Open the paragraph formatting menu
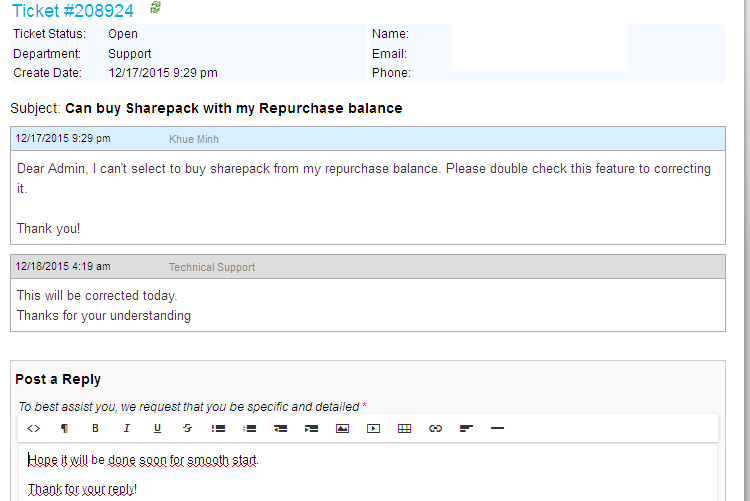 click(64, 428)
